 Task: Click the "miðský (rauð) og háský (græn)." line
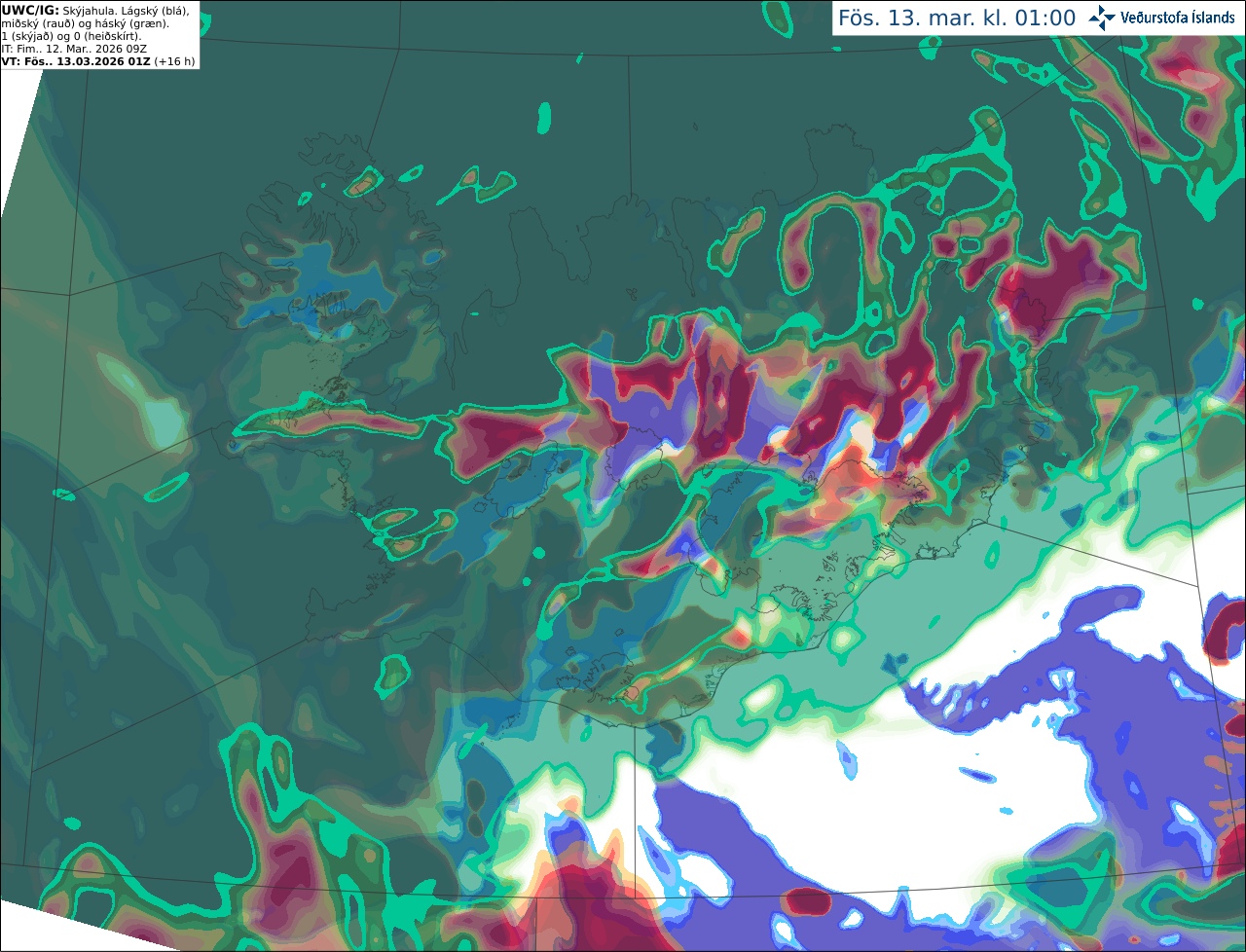(x=85, y=23)
